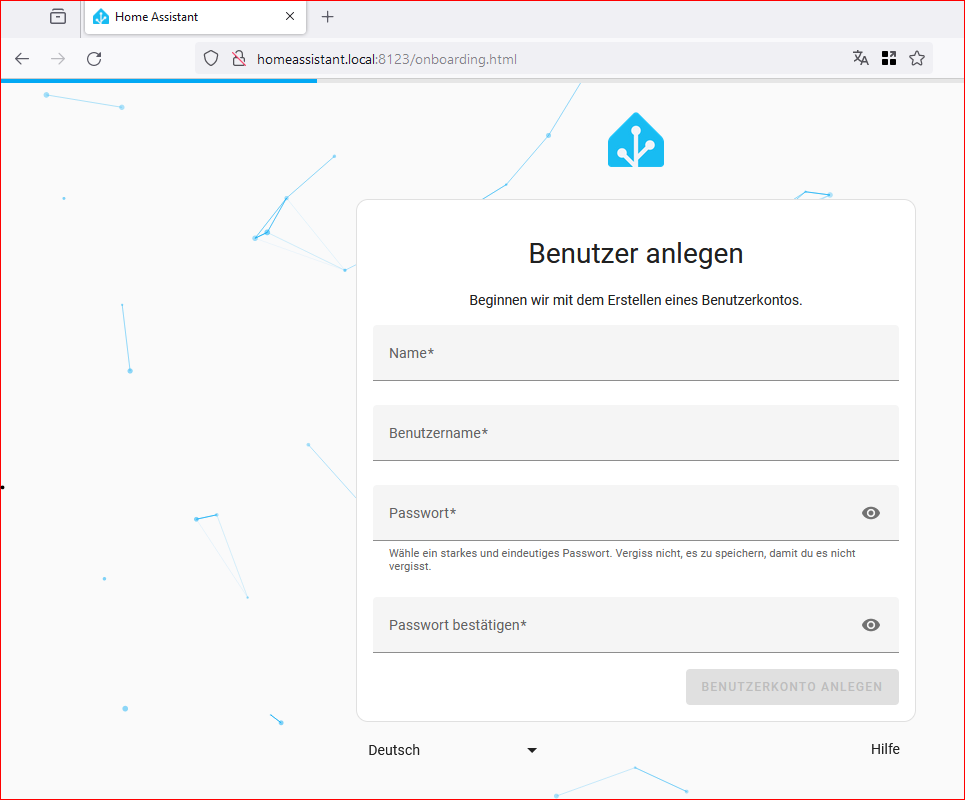The width and height of the screenshot is (965, 800).
Task: Focus the Passwort bestätigen field
Action: tap(636, 625)
